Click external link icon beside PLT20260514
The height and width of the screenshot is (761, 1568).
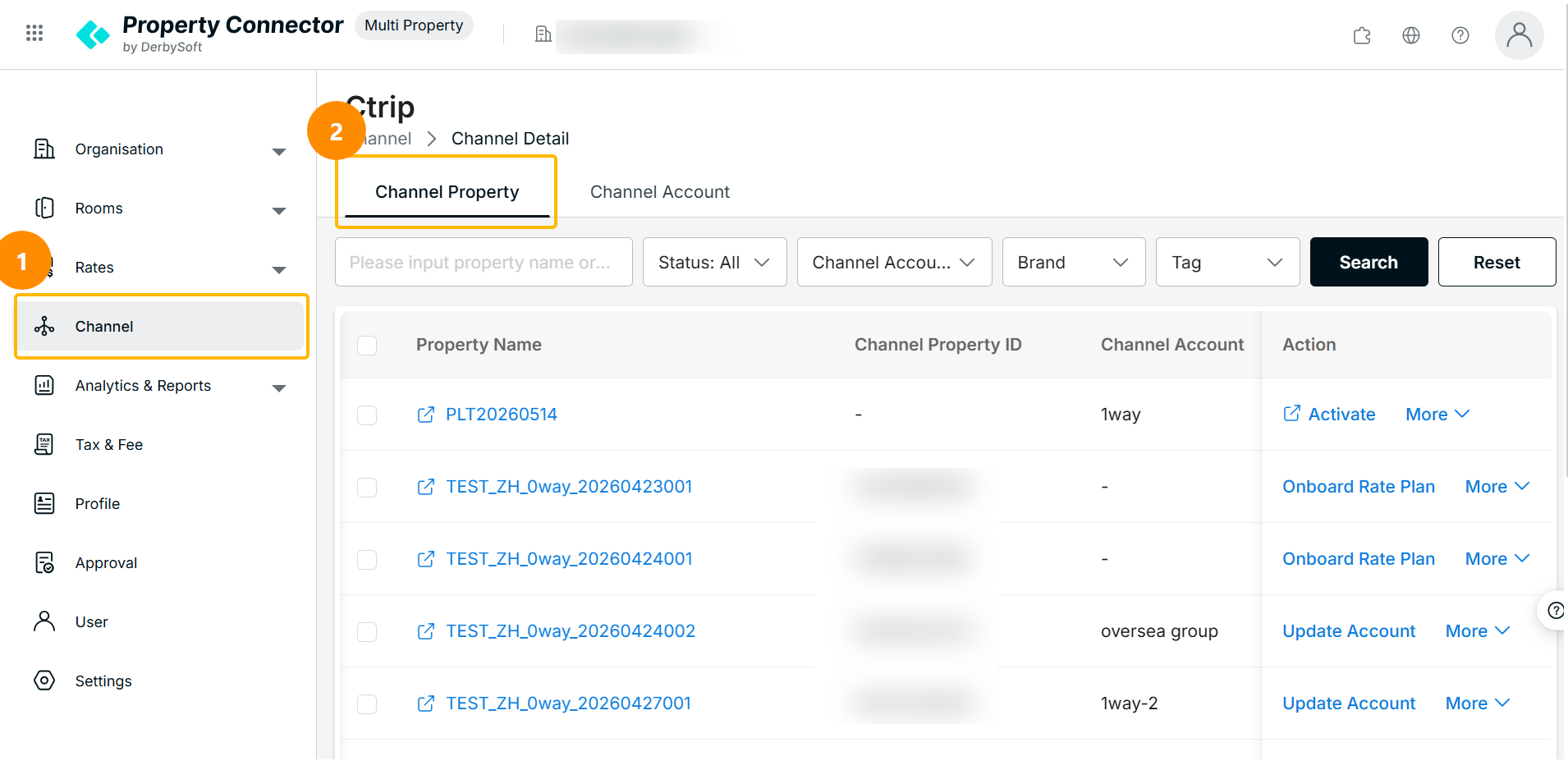[x=426, y=415]
